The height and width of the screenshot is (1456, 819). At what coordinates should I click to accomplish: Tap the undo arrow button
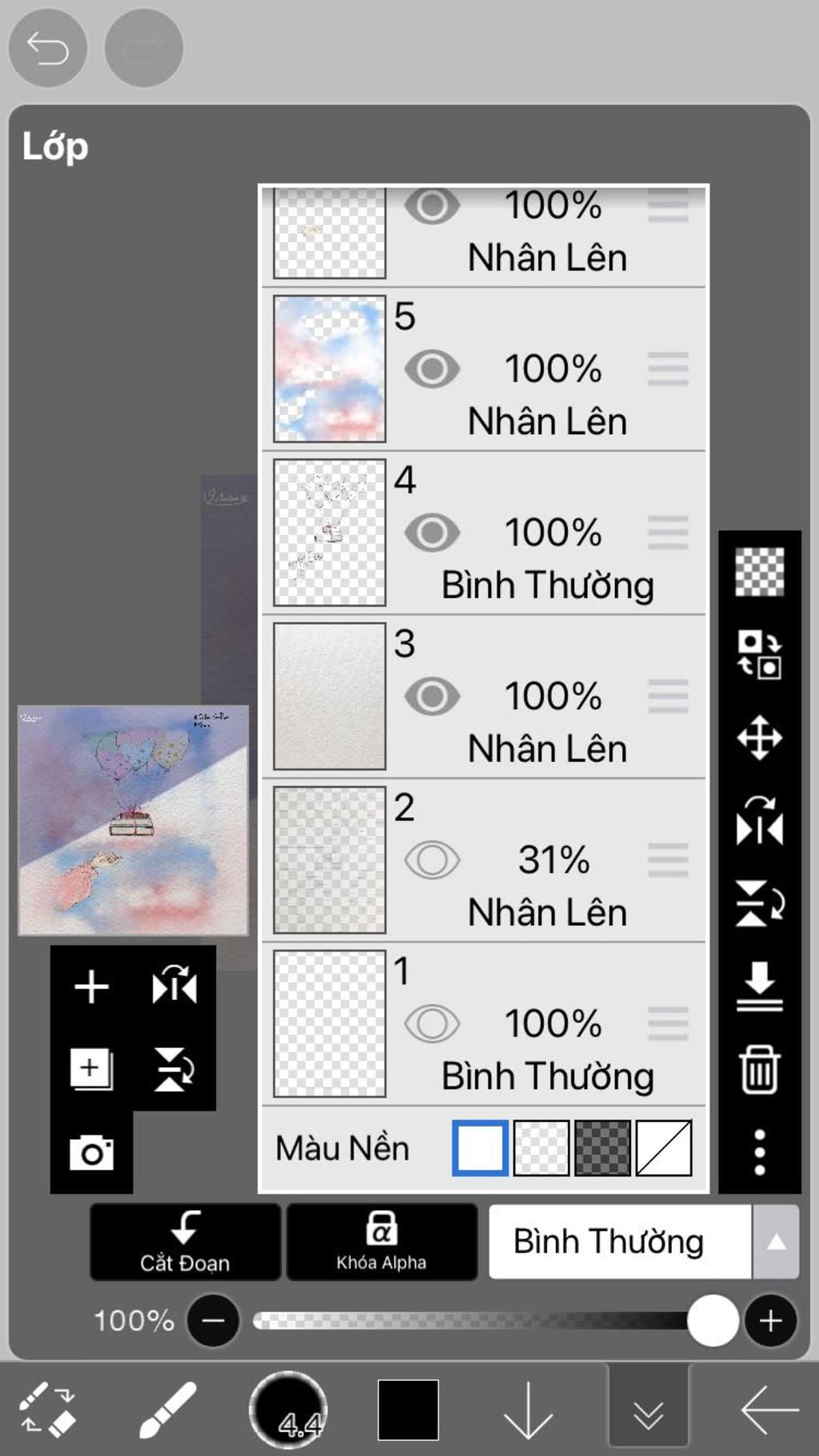[47, 48]
